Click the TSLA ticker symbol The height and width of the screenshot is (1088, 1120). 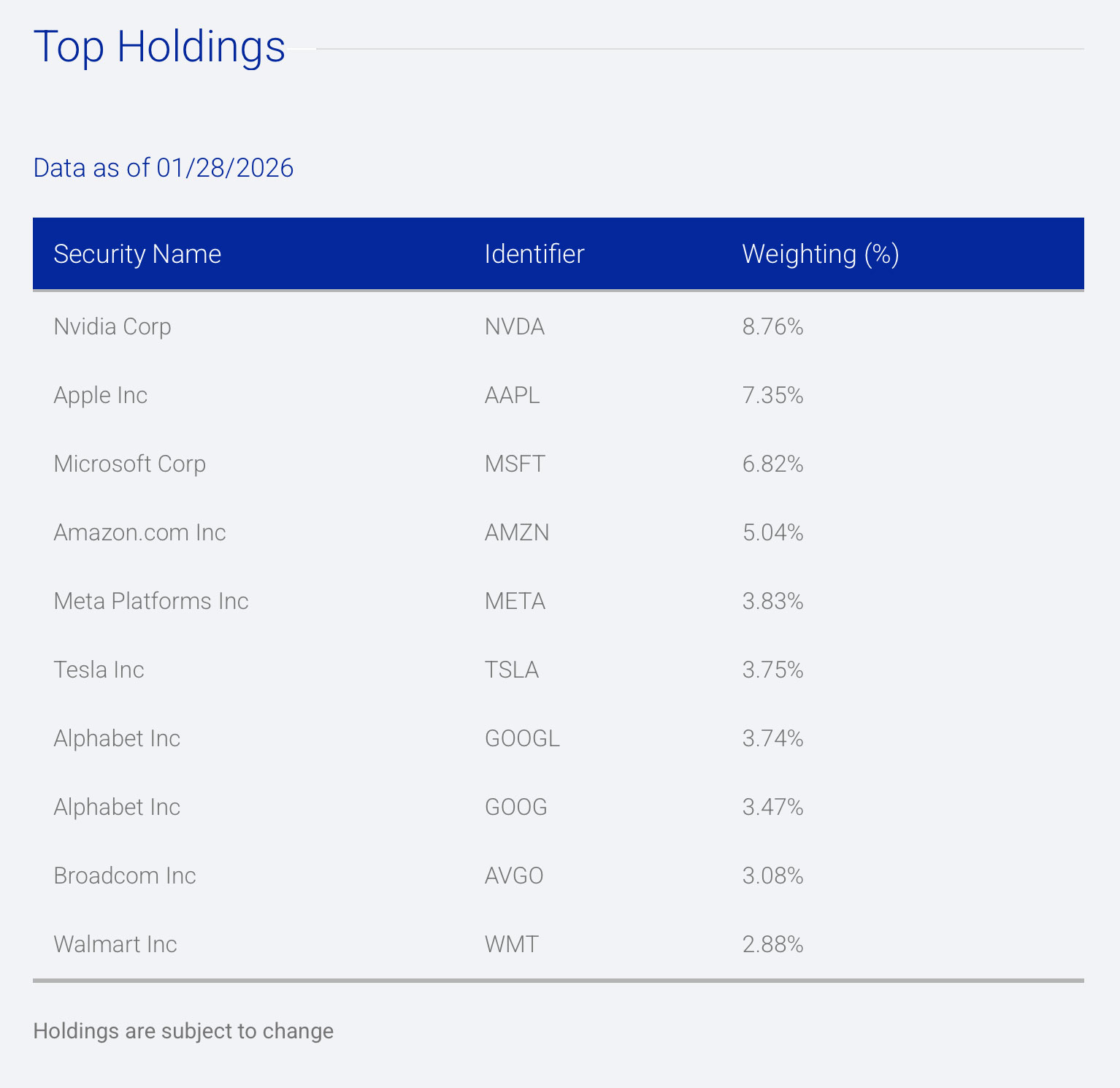pos(512,670)
